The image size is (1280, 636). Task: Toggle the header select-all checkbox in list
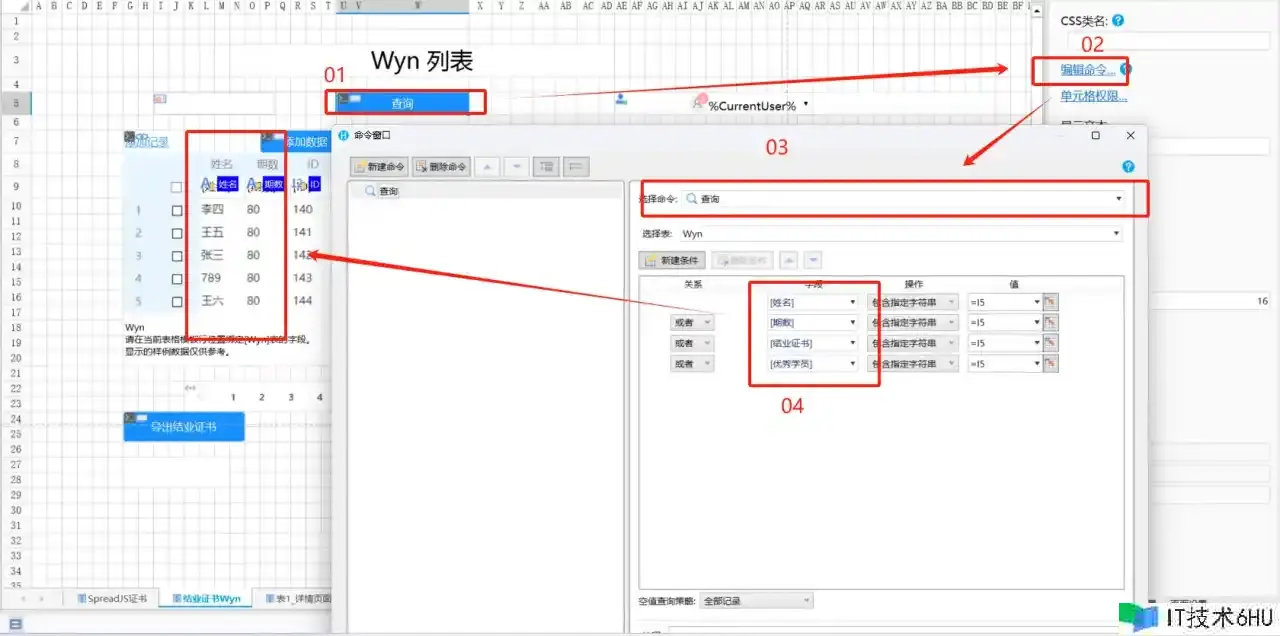coord(177,186)
